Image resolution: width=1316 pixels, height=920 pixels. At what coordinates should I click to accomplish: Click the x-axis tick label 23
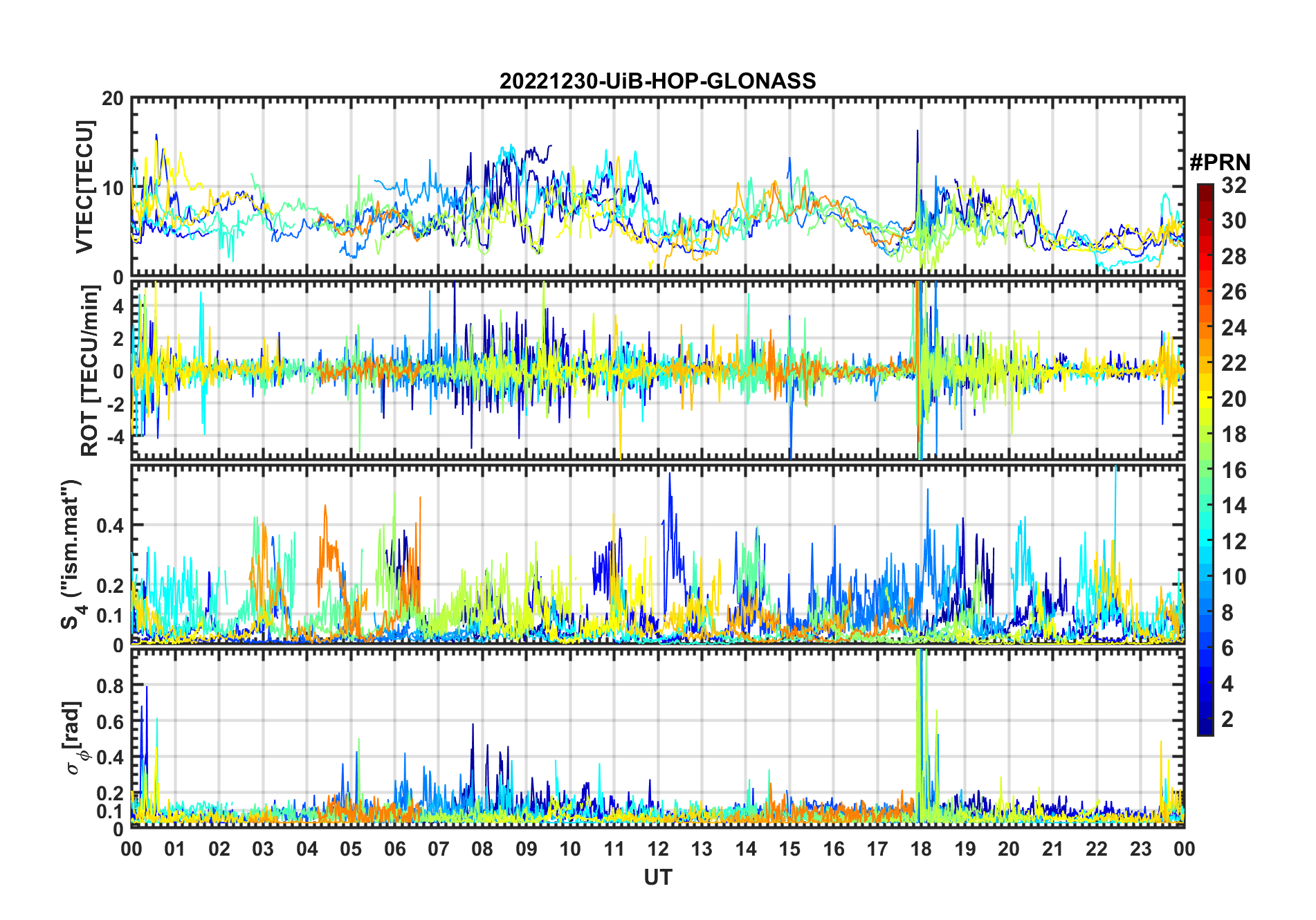pos(1140,849)
